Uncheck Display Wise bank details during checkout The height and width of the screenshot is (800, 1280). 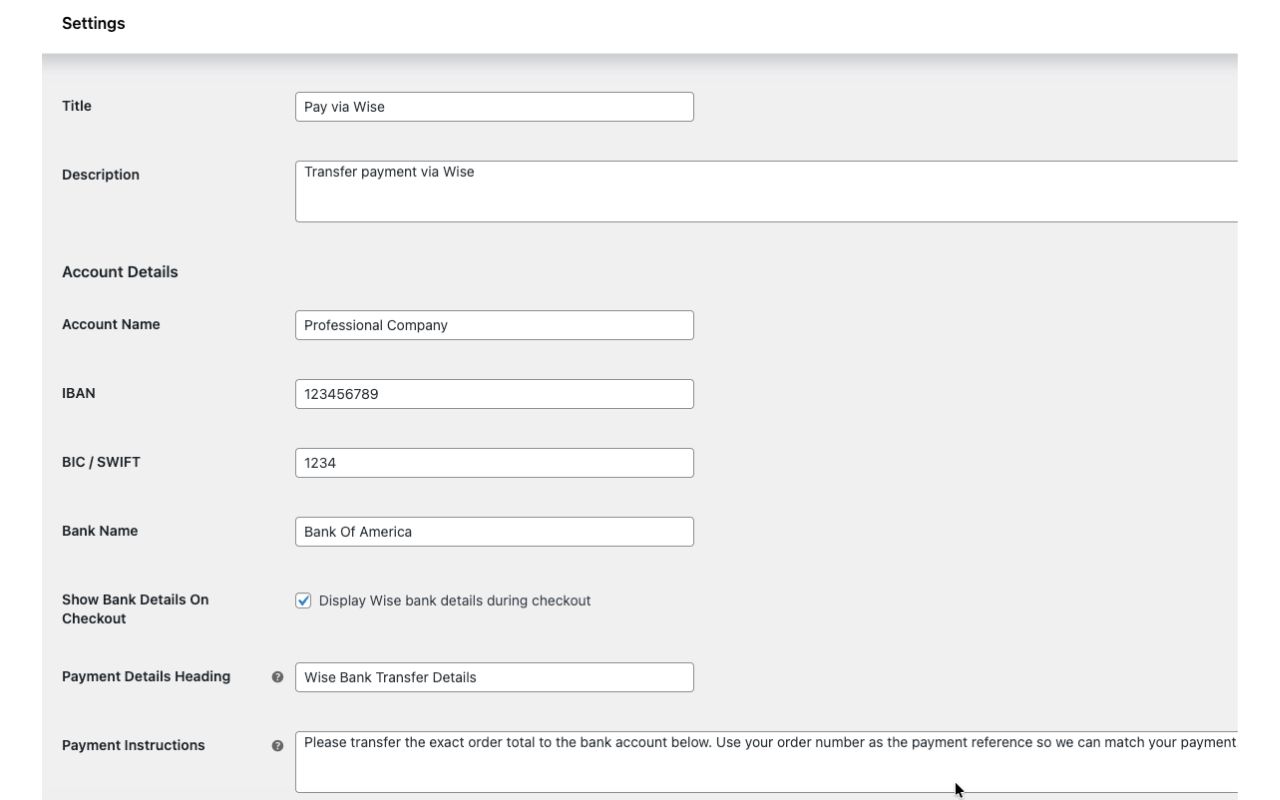pos(303,601)
